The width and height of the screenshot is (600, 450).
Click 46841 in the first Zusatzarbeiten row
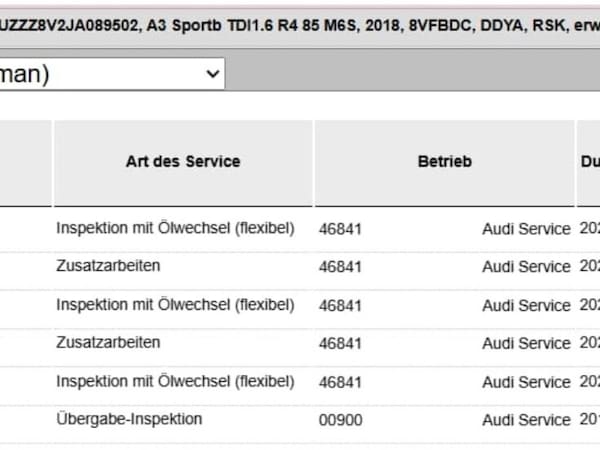point(340,267)
